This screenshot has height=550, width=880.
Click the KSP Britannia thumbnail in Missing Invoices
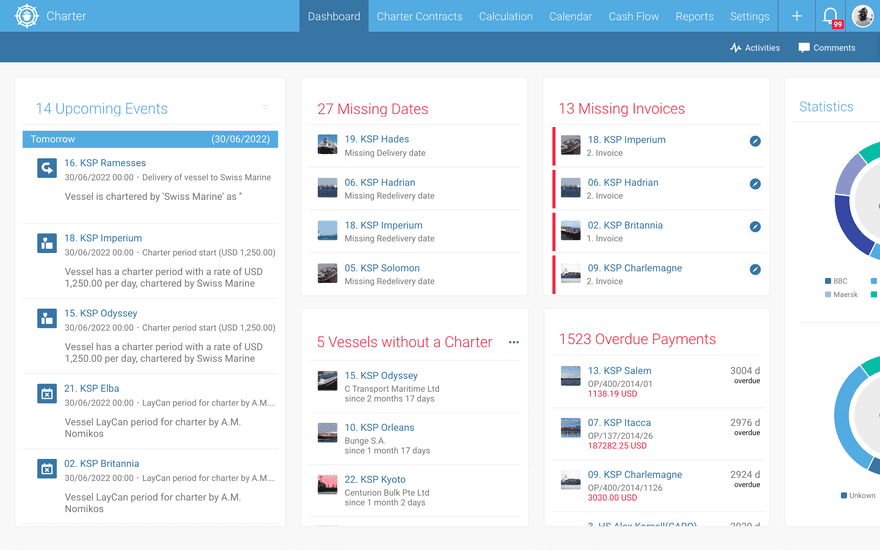[571, 230]
